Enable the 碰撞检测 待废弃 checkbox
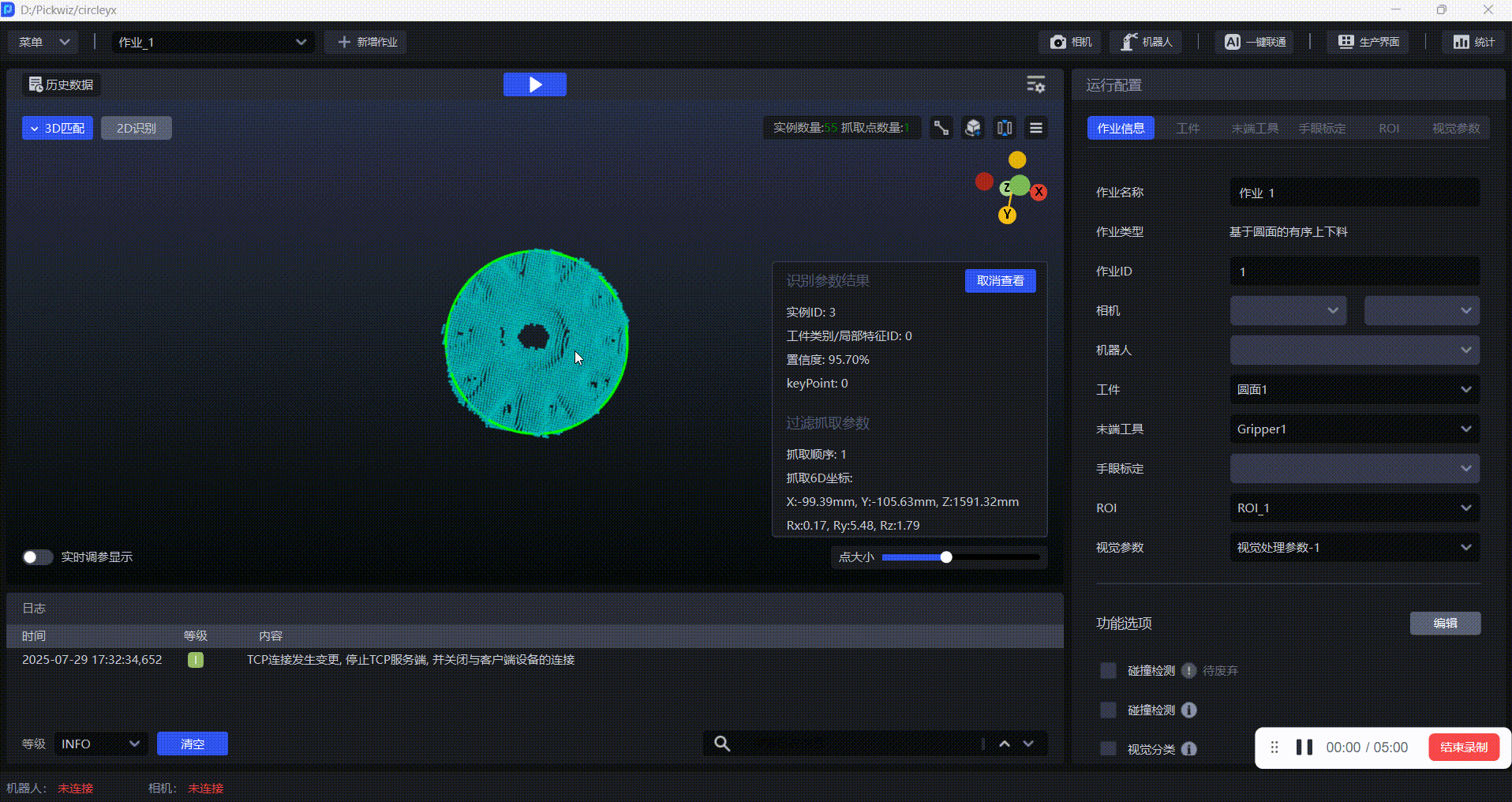The image size is (1512, 802). click(x=1108, y=671)
